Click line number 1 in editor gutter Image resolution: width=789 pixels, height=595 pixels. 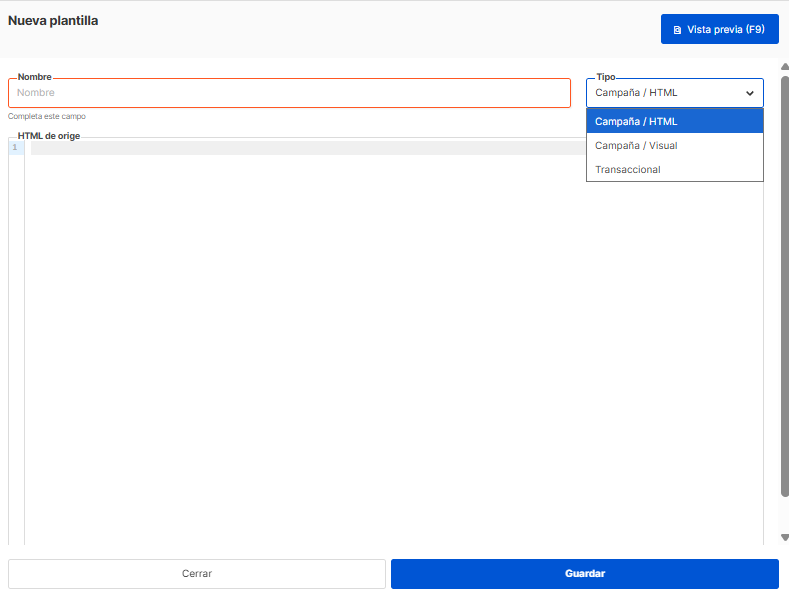coord(15,148)
